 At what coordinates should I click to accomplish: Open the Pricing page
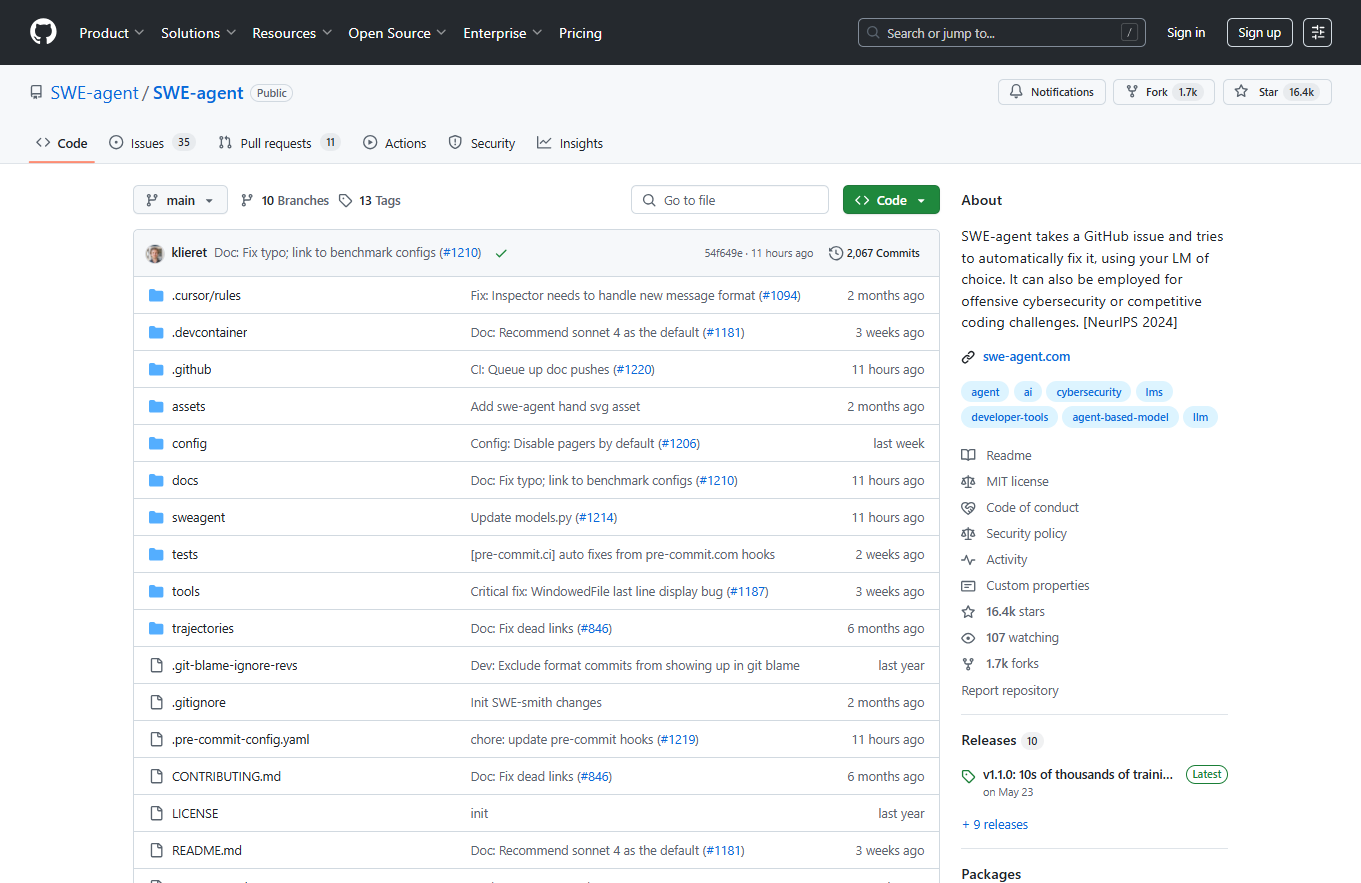pos(580,33)
